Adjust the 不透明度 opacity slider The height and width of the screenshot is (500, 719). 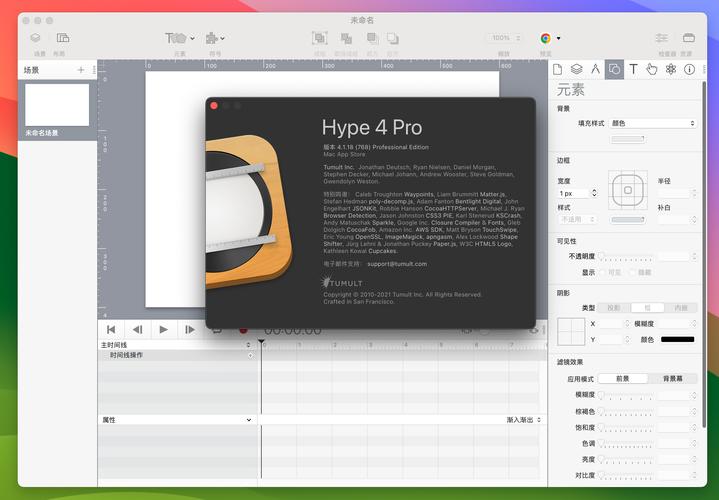click(x=627, y=256)
